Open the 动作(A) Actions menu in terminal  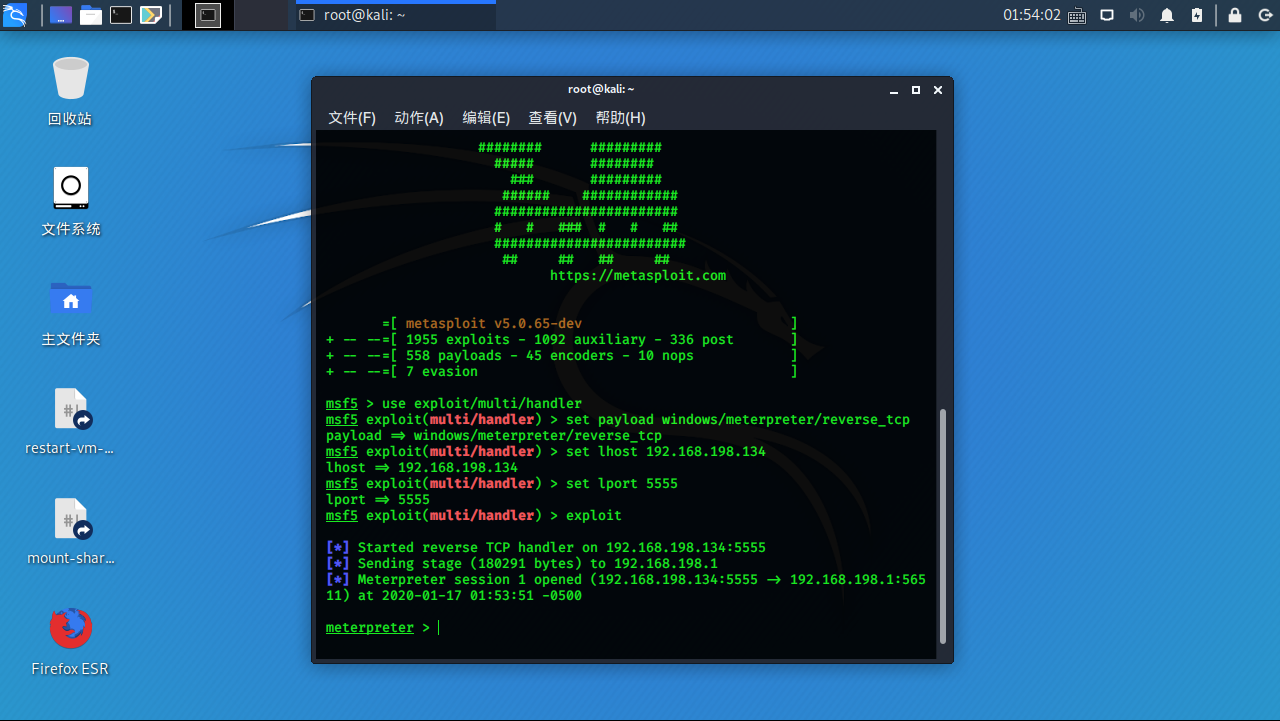coord(419,117)
